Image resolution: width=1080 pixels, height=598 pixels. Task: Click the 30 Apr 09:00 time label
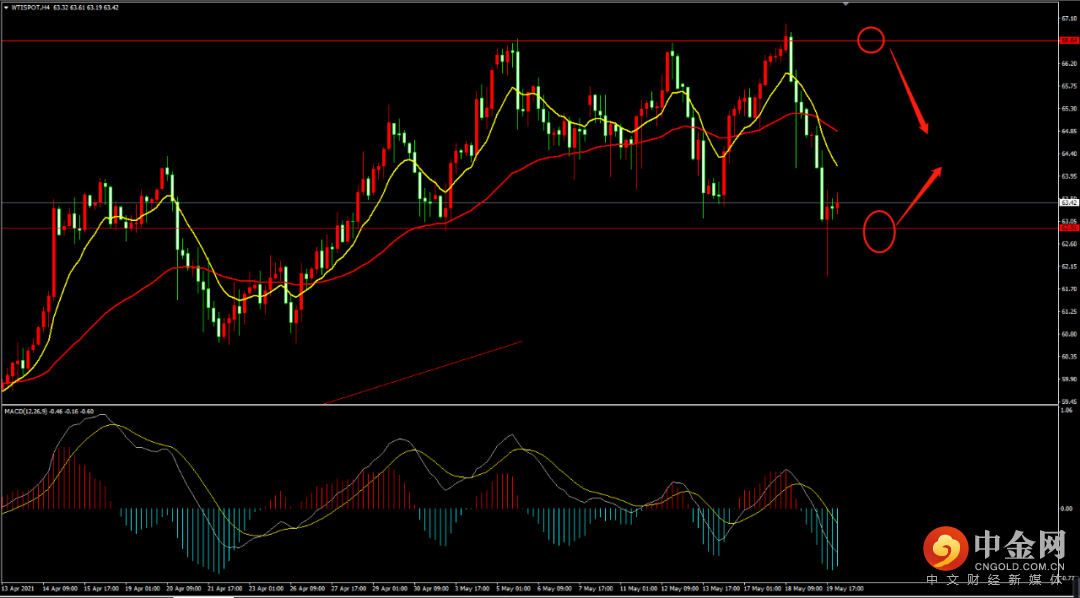(431, 589)
